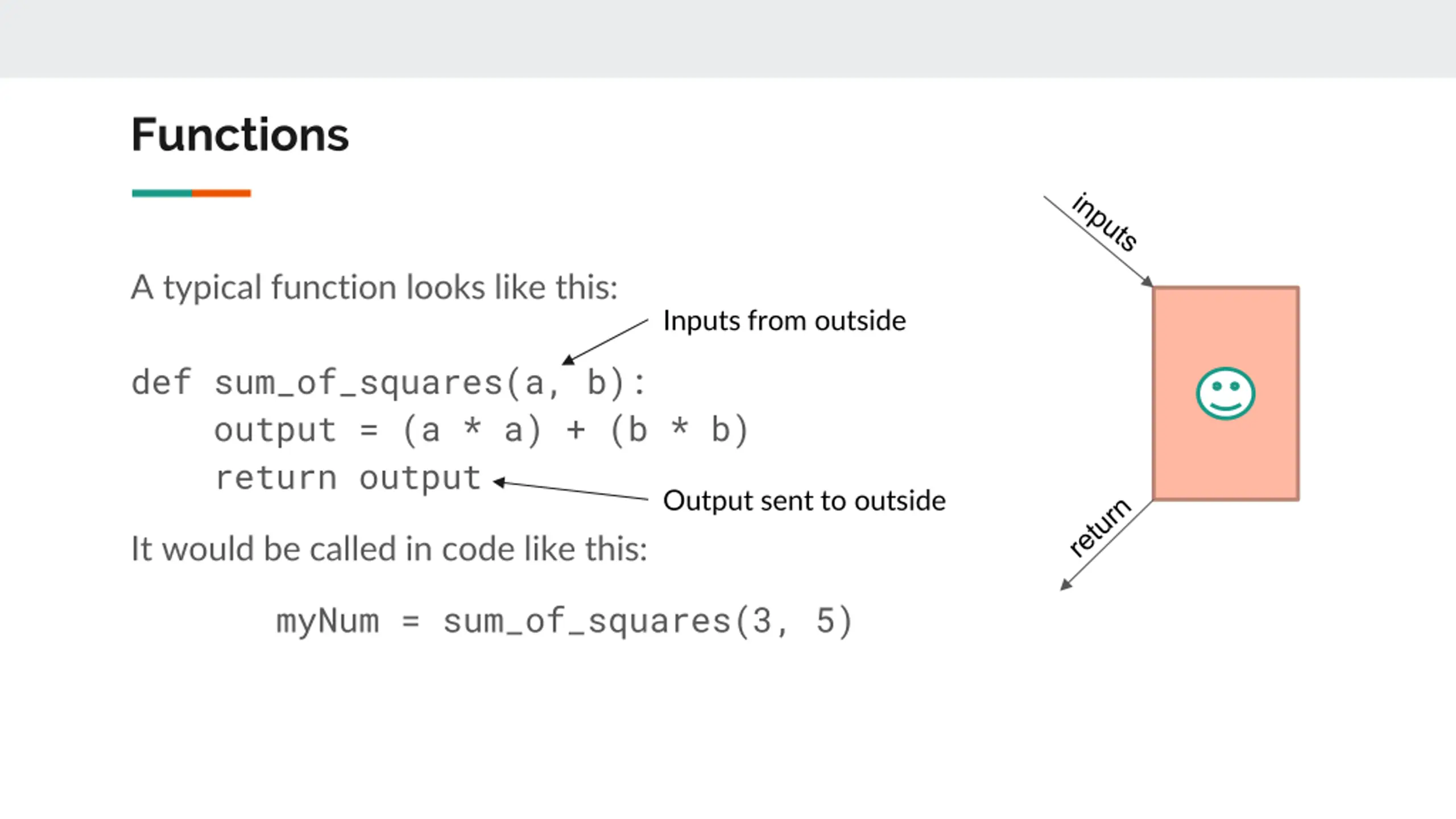Click the rotated 'return' diagram label
The height and width of the screenshot is (819, 1456).
tap(1099, 527)
